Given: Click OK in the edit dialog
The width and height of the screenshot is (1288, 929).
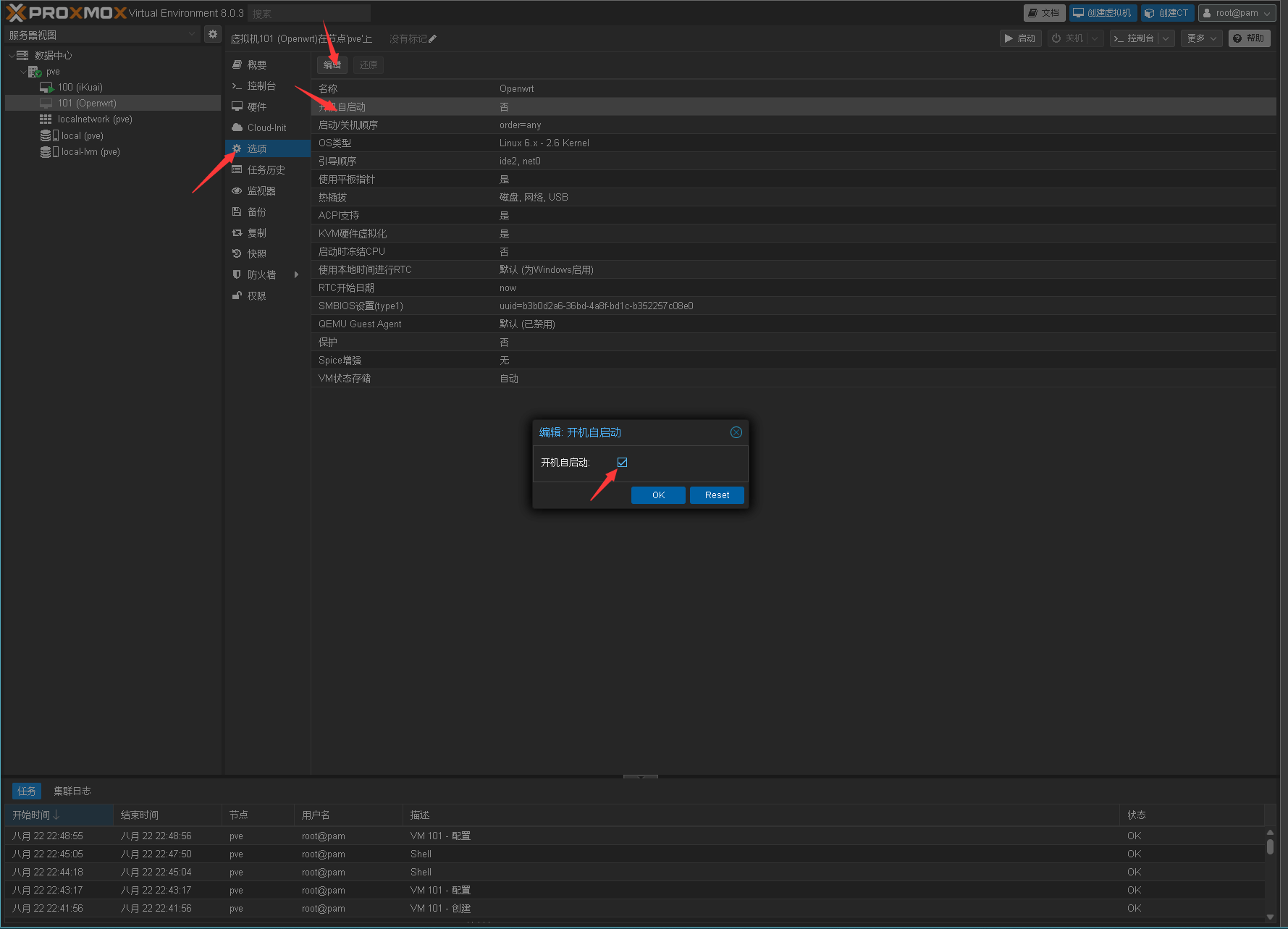Looking at the screenshot, I should [x=657, y=495].
